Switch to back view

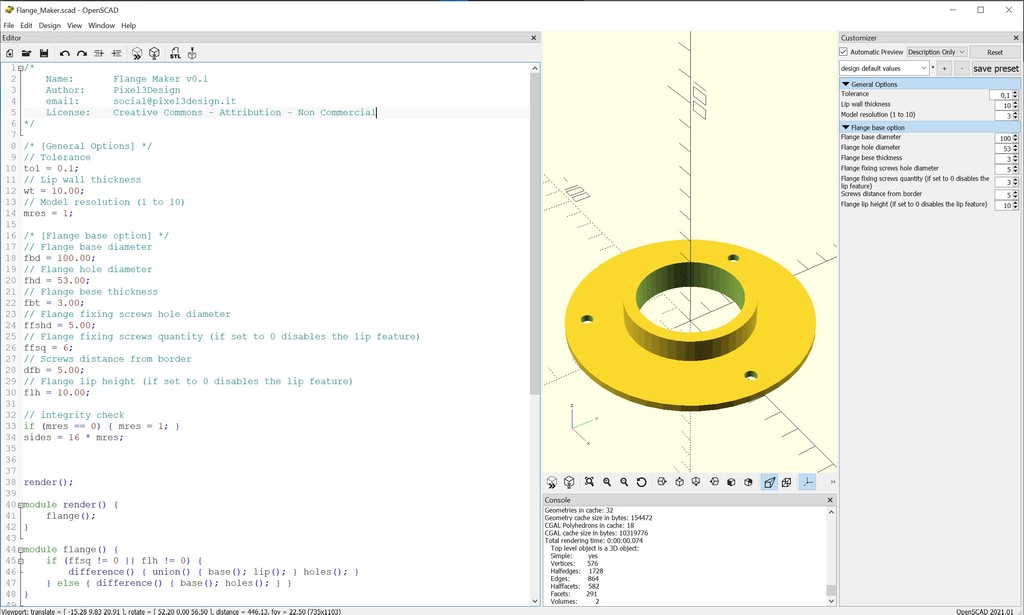click(748, 482)
